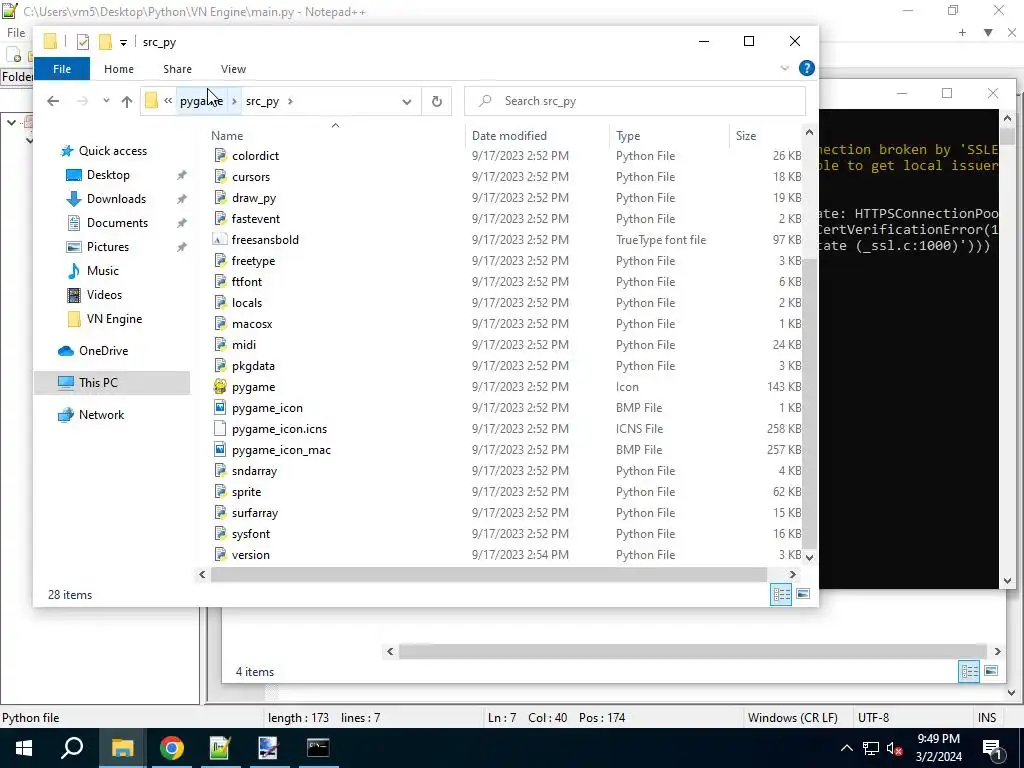Screen dimensions: 1024x768
Task: Open the colordict Python file icon
Action: [x=220, y=155]
